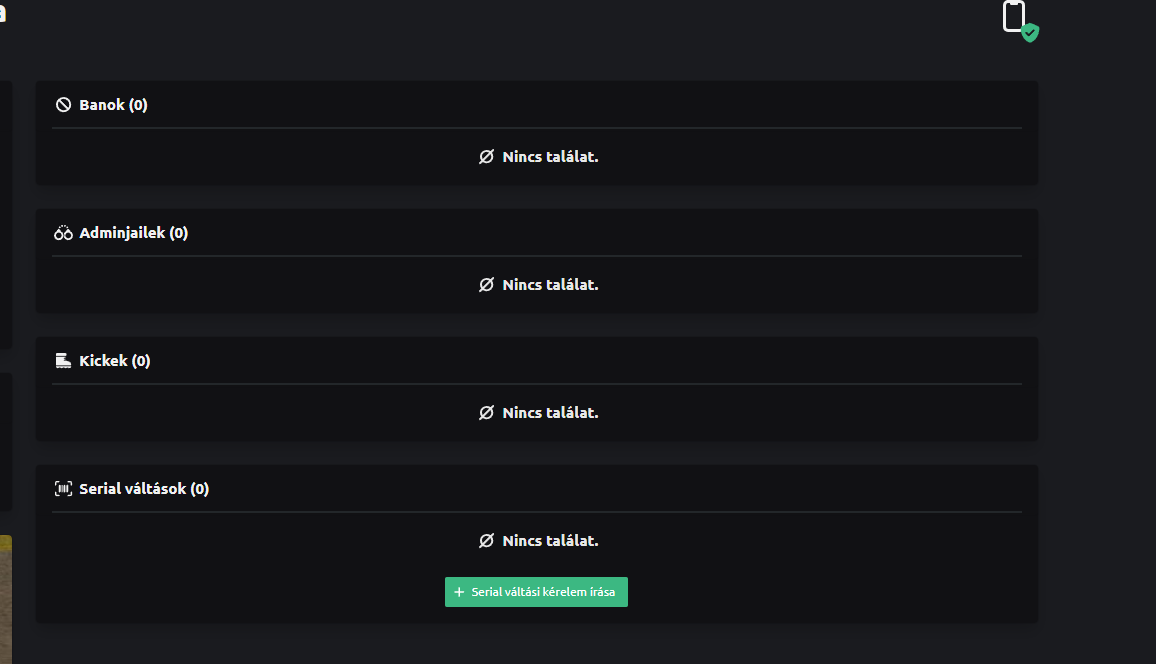Click the boot icon beside Kickek
This screenshot has width=1156, height=664.
click(x=63, y=361)
